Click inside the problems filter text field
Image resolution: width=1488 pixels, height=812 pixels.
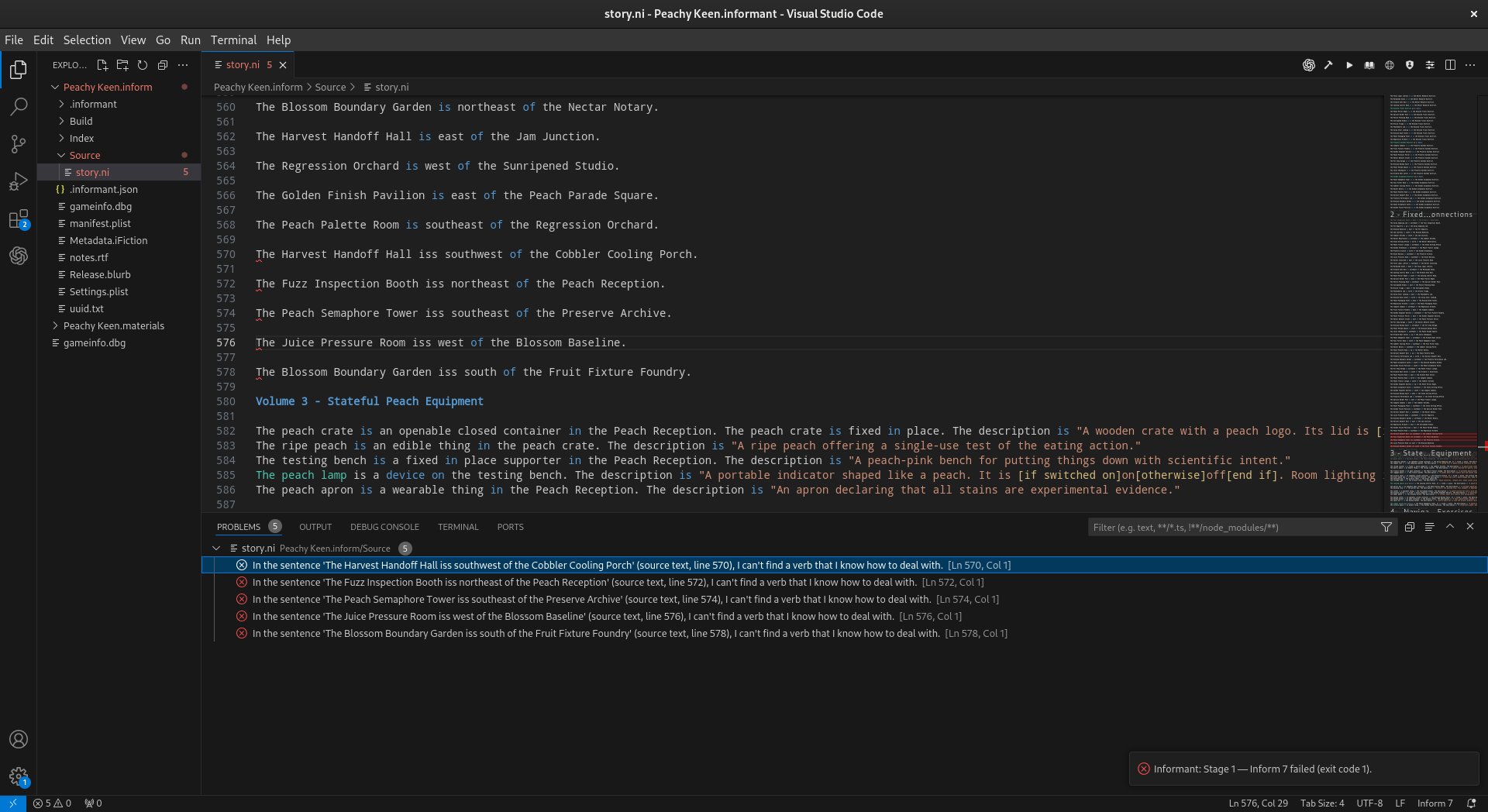coord(1232,527)
